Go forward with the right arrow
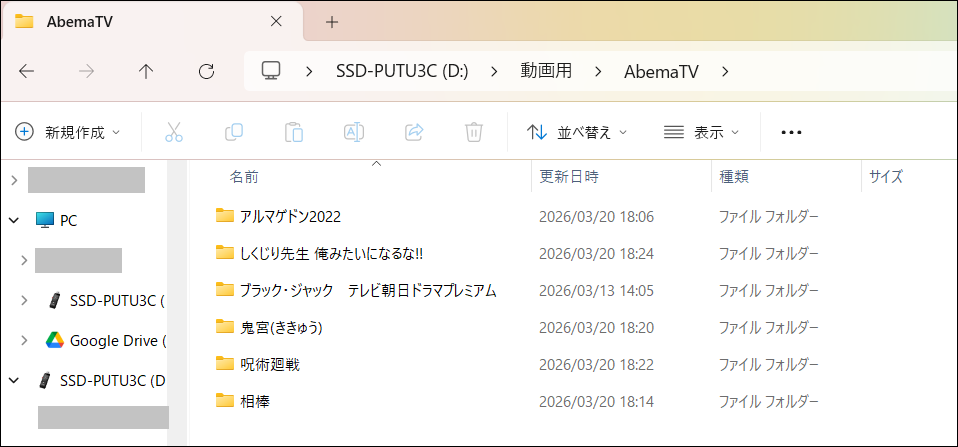 86,72
